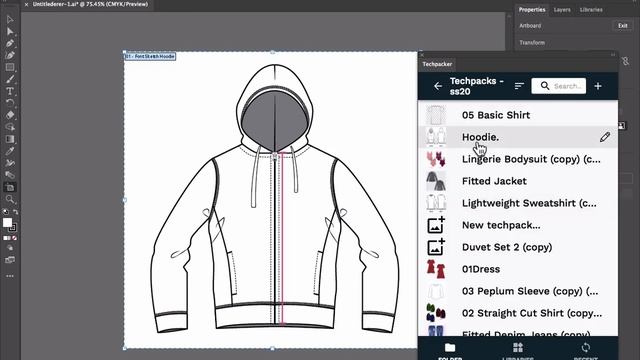Open the sort options in Techpacker
The height and width of the screenshot is (360, 640).
519,86
